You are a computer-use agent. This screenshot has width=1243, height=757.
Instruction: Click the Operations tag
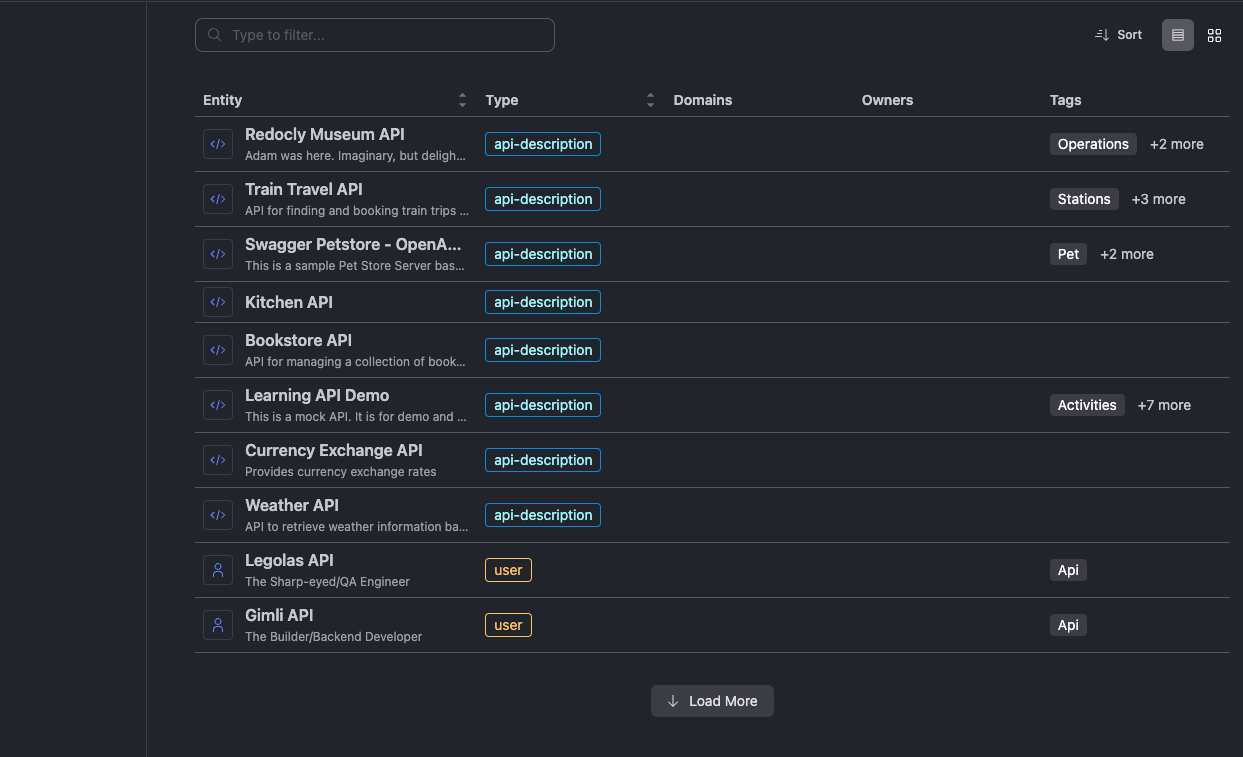(1093, 144)
